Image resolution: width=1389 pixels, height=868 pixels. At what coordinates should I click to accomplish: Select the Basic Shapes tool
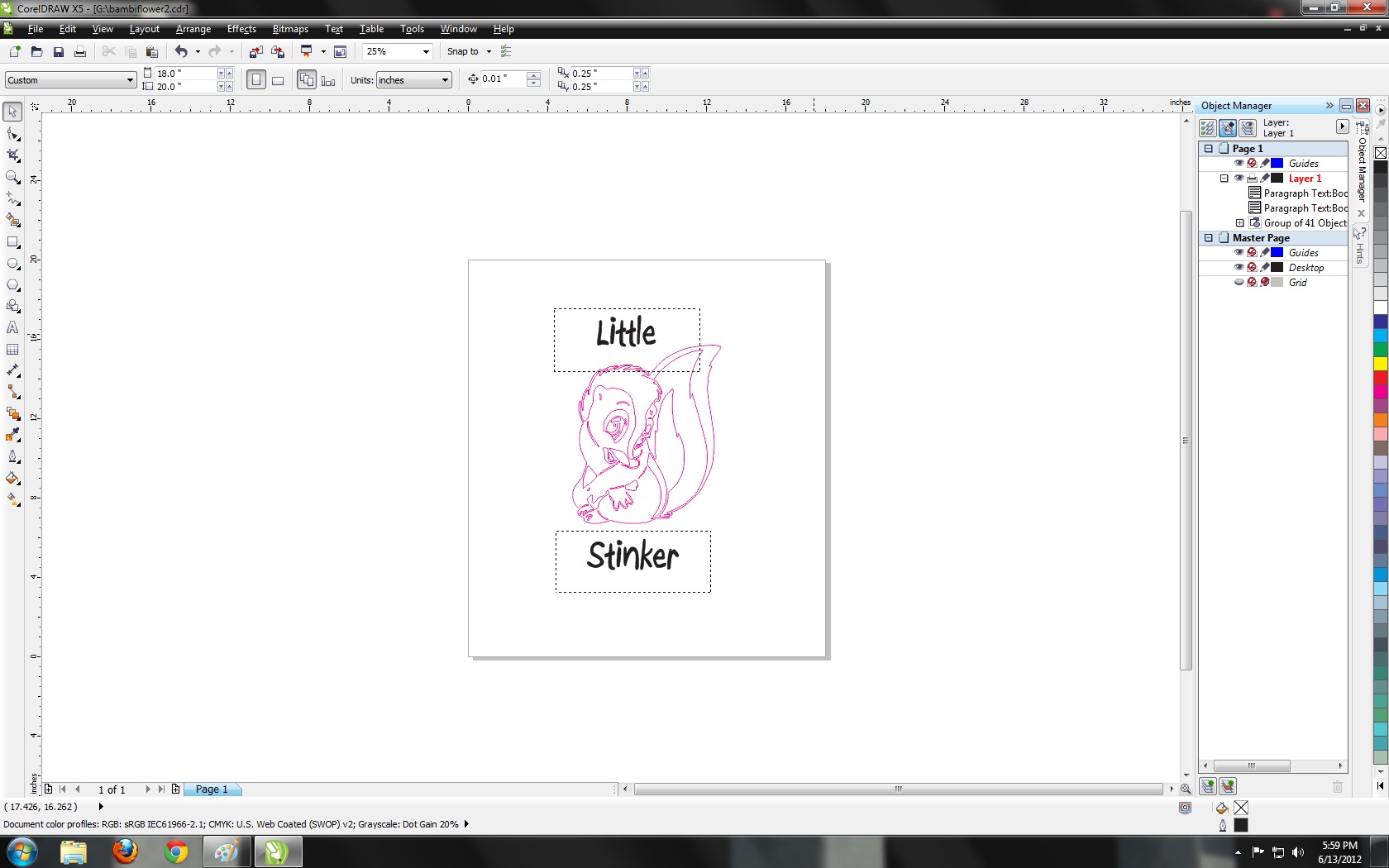pyautogui.click(x=12, y=306)
